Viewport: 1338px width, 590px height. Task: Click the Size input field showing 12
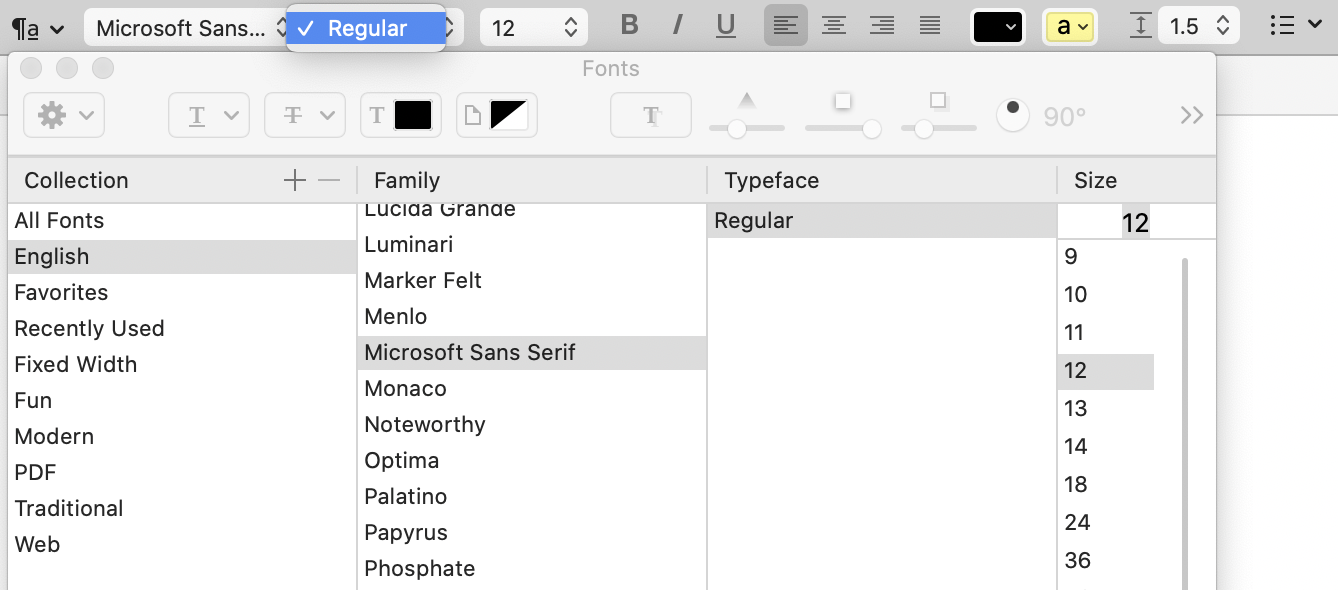pyautogui.click(x=1136, y=222)
